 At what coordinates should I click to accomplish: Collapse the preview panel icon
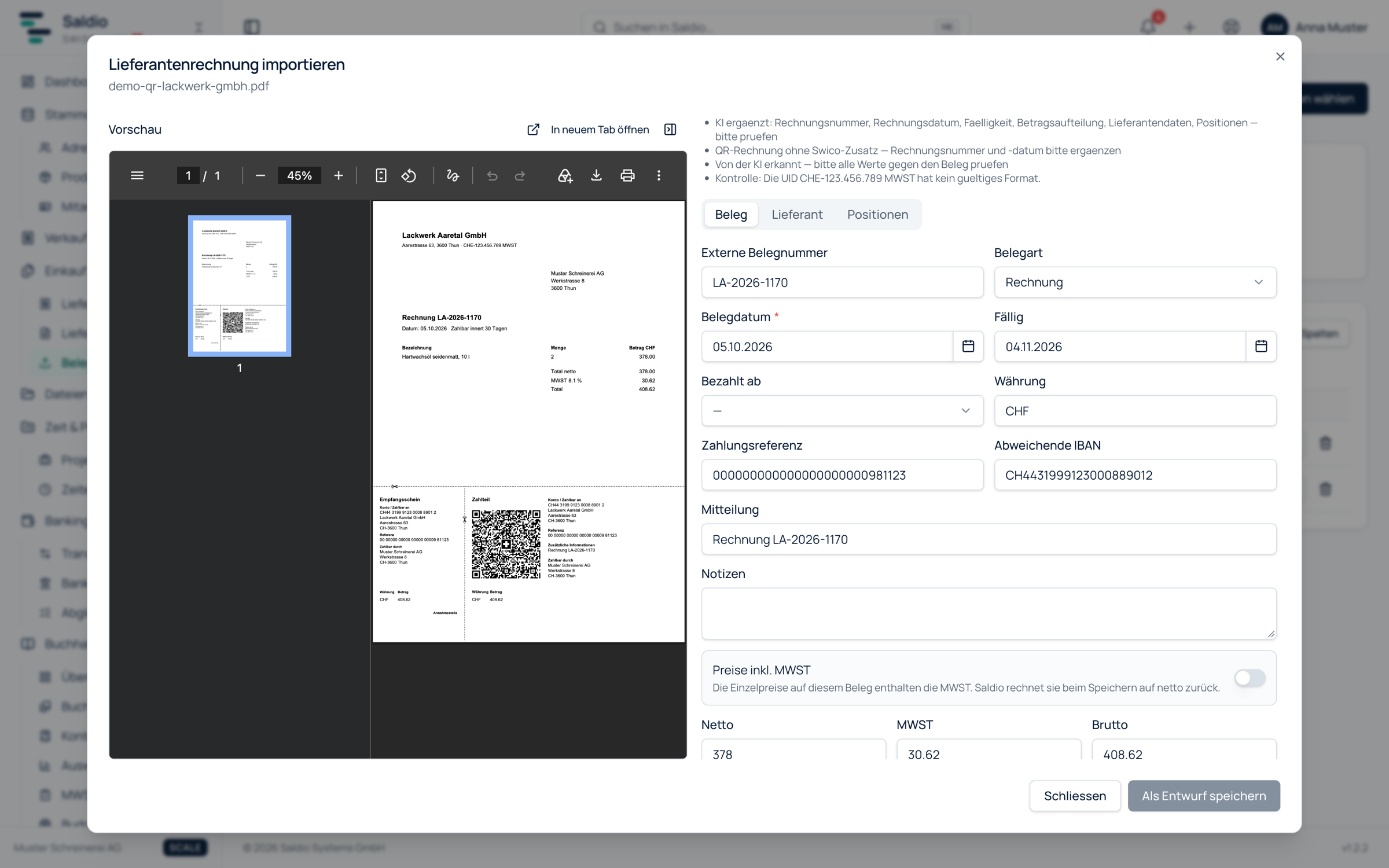[x=670, y=130]
